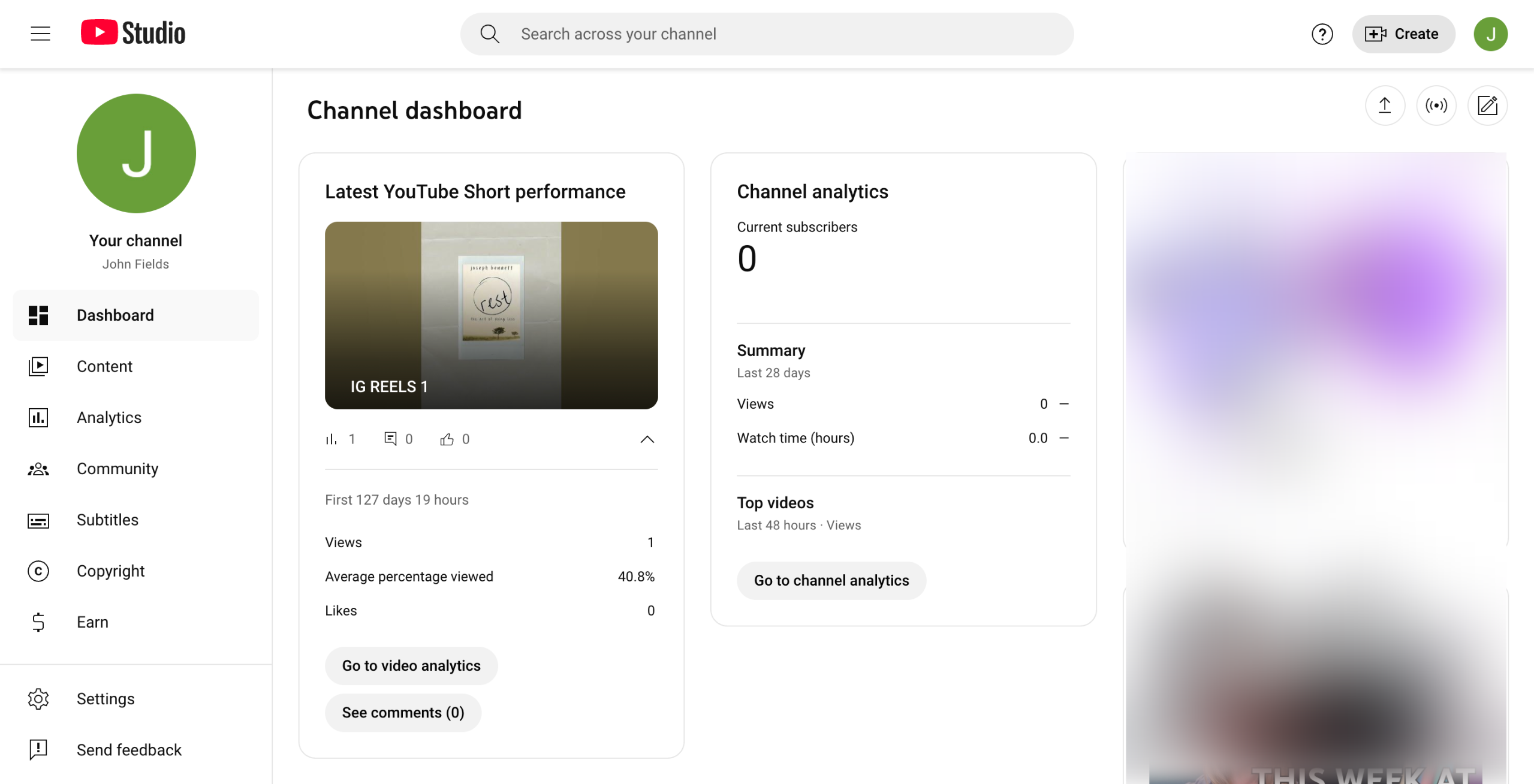Click the comments icon under the Short

[x=390, y=439]
